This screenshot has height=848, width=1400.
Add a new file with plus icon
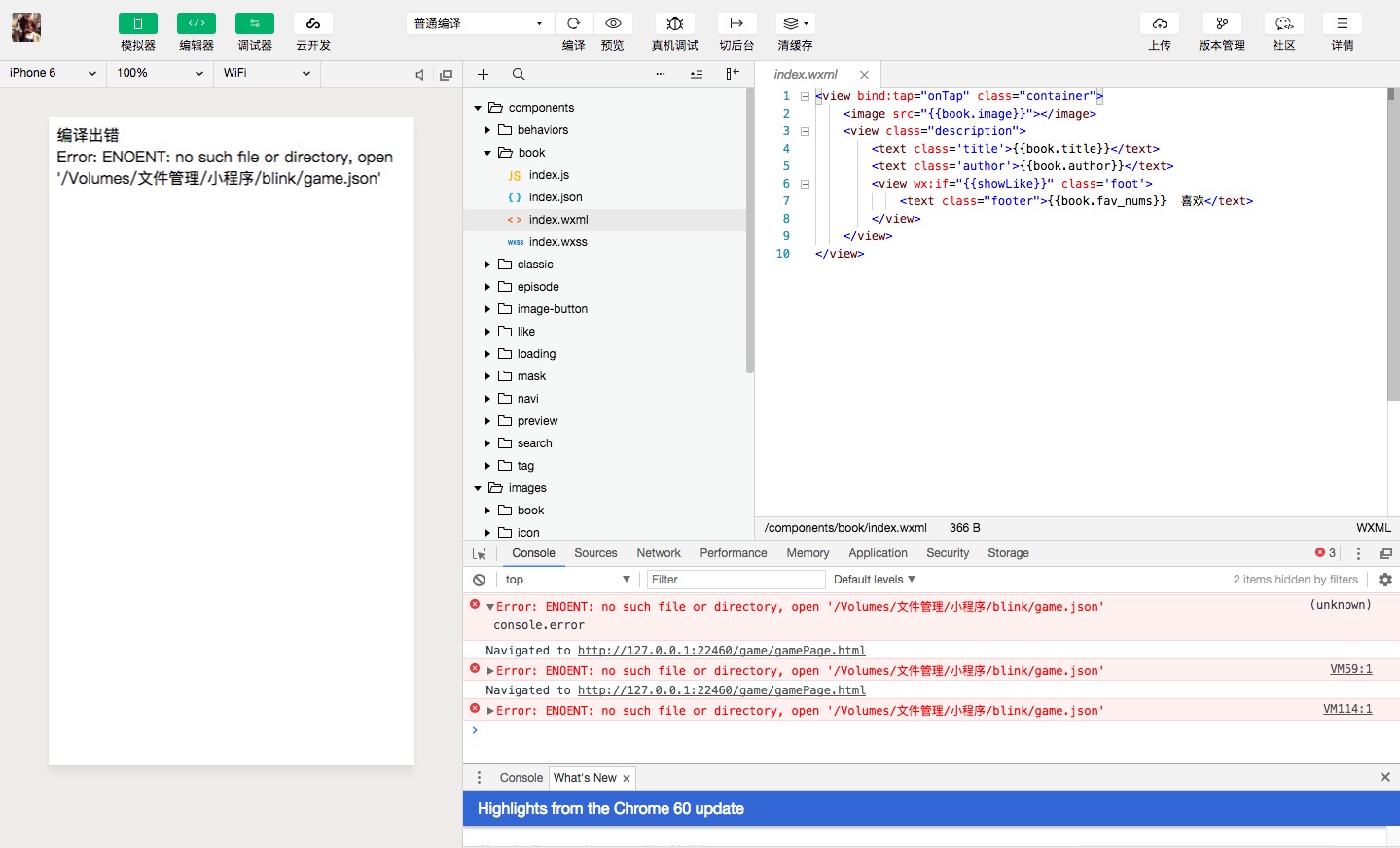pyautogui.click(x=483, y=74)
